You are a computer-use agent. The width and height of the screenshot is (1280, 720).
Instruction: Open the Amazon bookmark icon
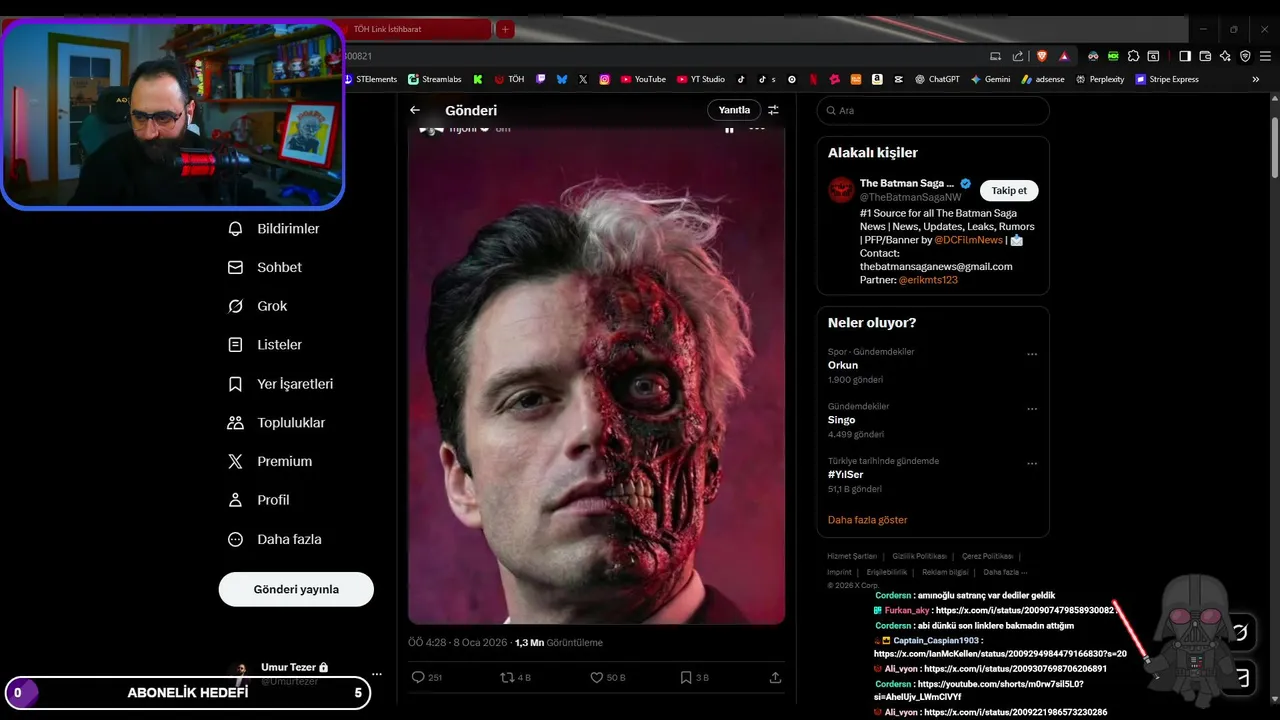877,79
